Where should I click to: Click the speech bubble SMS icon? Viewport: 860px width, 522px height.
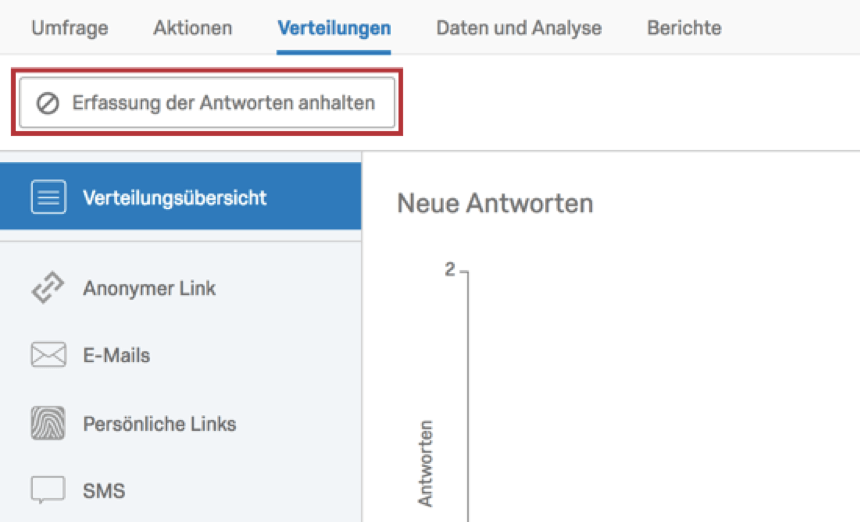click(48, 490)
